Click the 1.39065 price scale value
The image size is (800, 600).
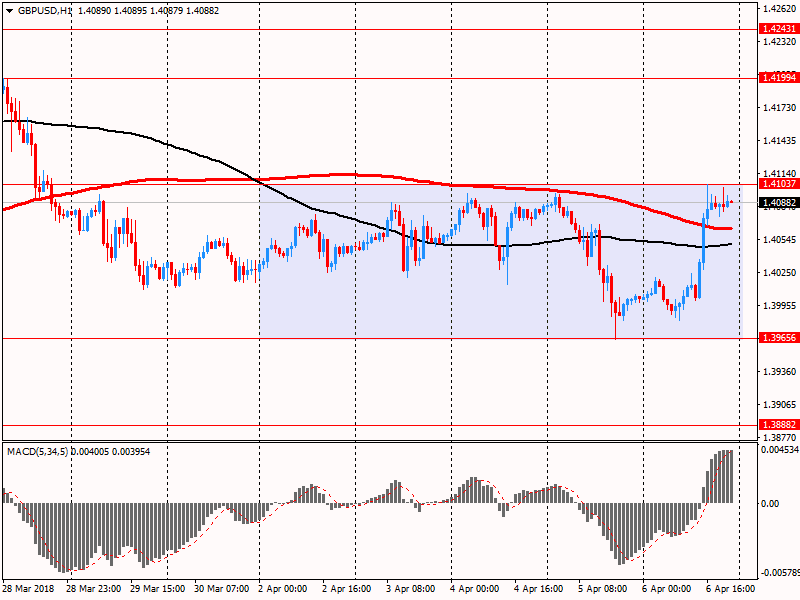tap(780, 405)
